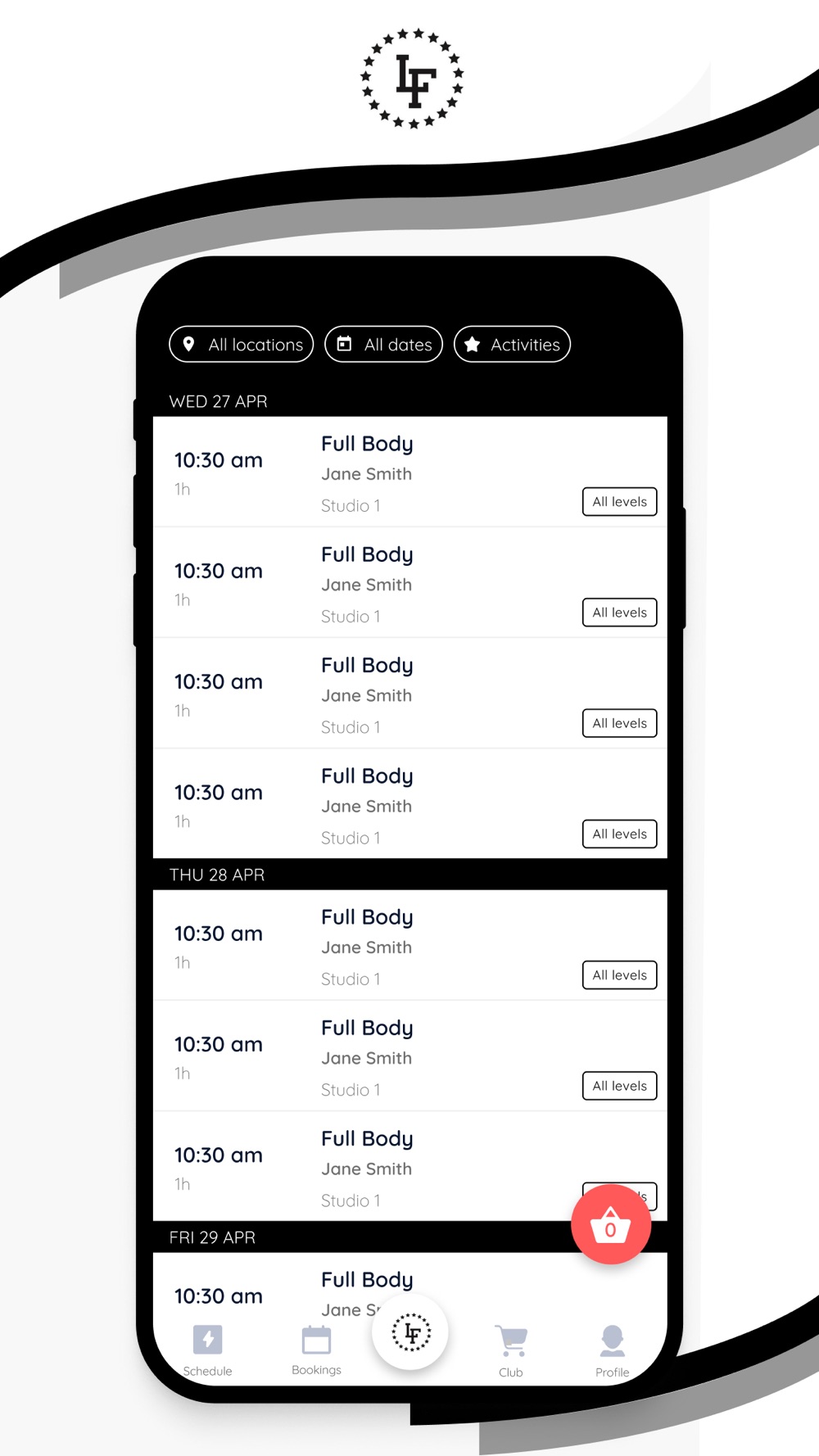819x1456 pixels.
Task: Tap the star icon in Activities filter
Action: [x=473, y=345]
